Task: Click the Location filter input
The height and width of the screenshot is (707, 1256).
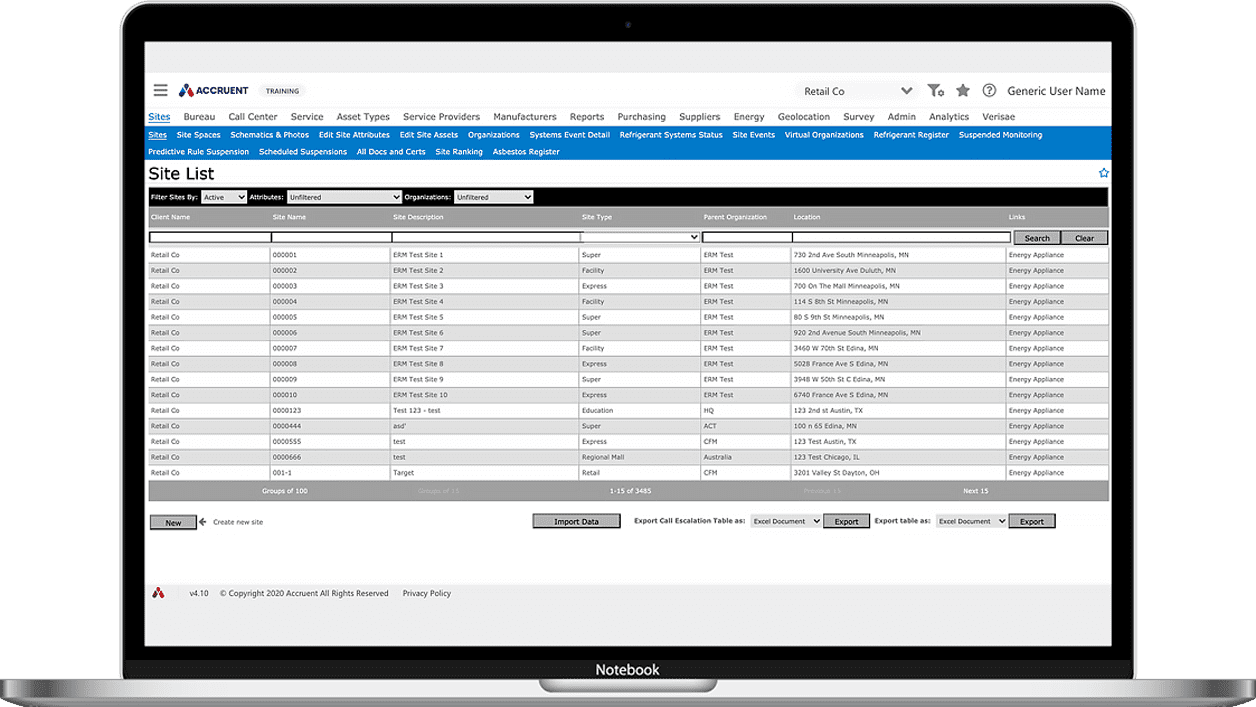Action: [x=901, y=237]
